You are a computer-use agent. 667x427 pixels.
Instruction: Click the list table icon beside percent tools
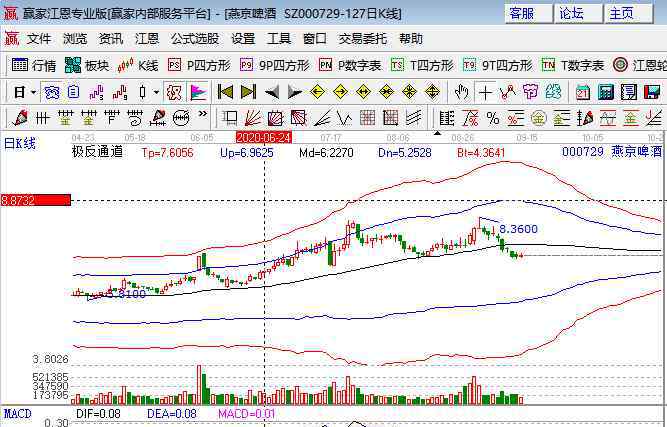[x=447, y=118]
